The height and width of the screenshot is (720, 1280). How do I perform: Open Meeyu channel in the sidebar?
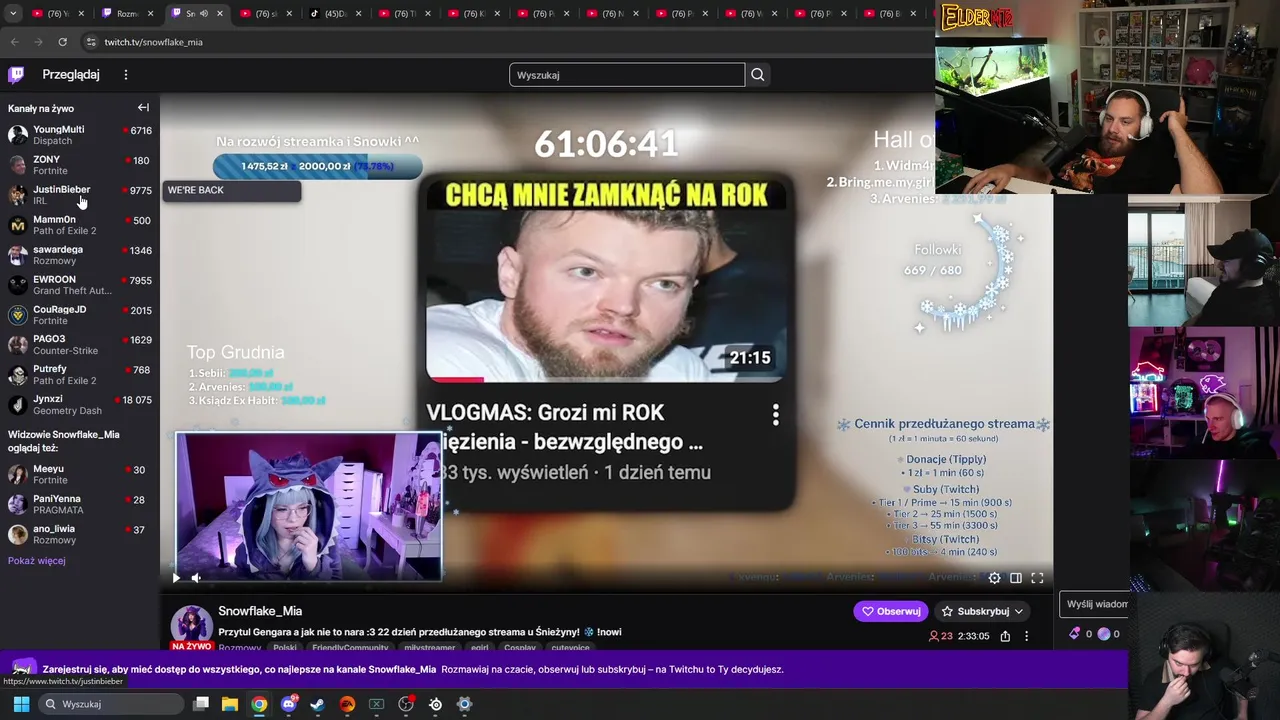80,474
